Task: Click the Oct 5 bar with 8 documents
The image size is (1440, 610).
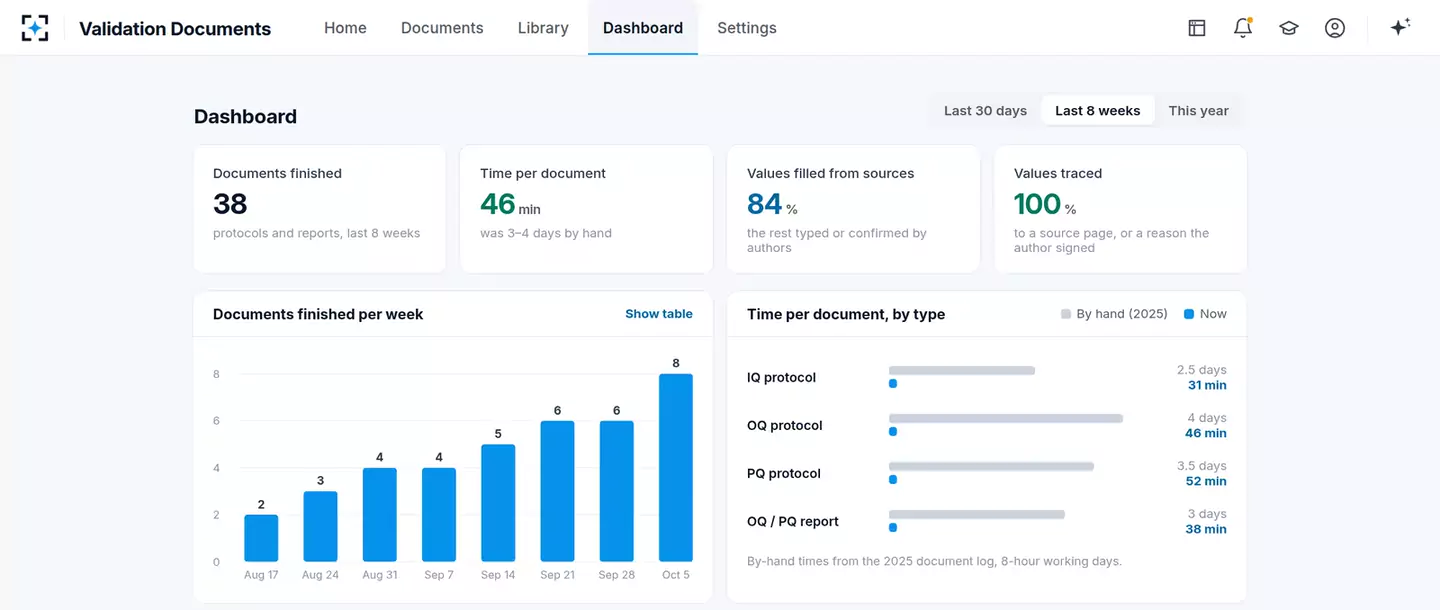Action: 676,467
